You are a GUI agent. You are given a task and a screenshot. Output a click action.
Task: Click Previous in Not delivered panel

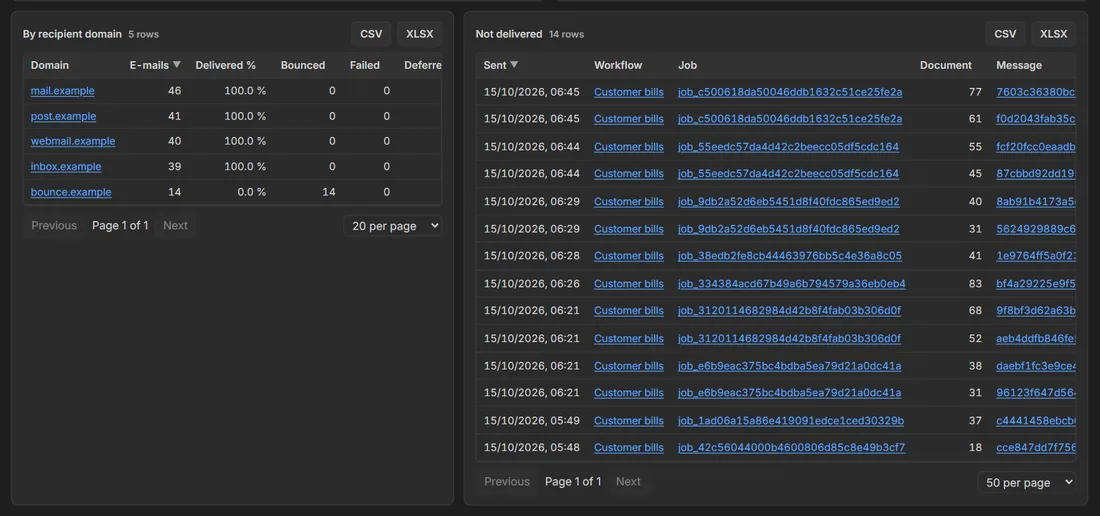pyautogui.click(x=507, y=482)
